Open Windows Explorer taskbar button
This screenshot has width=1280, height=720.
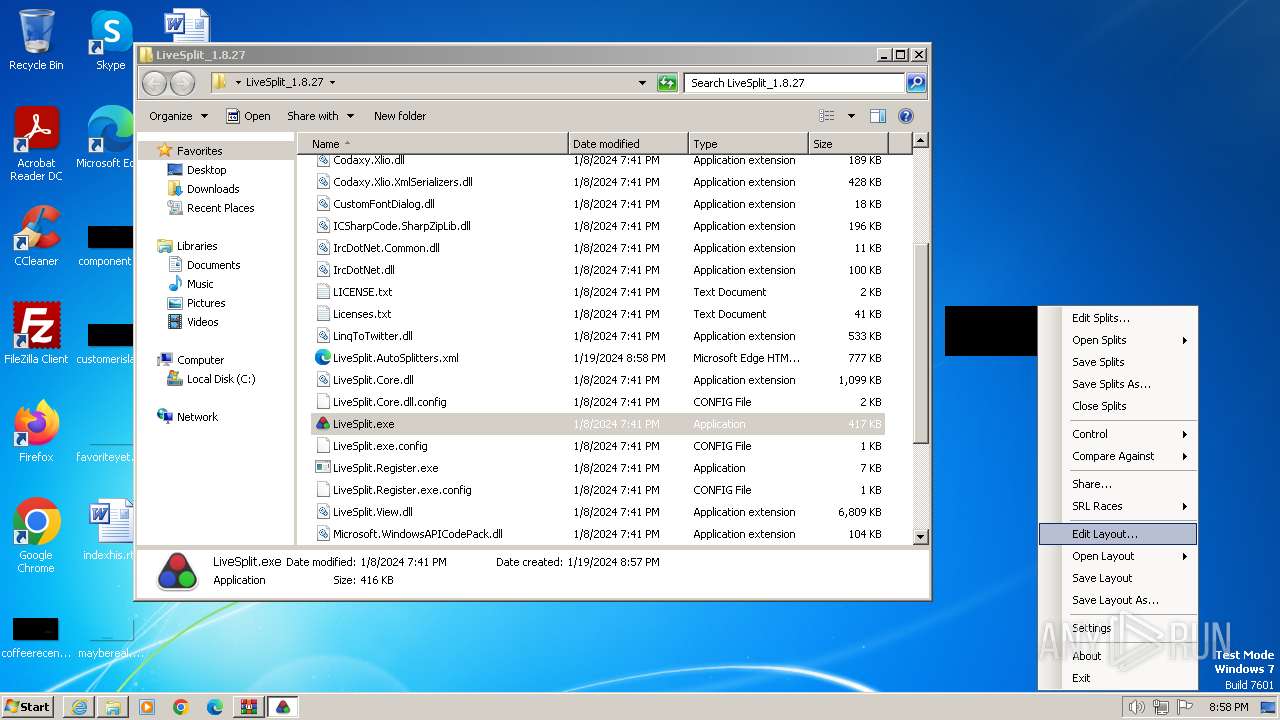coord(113,707)
